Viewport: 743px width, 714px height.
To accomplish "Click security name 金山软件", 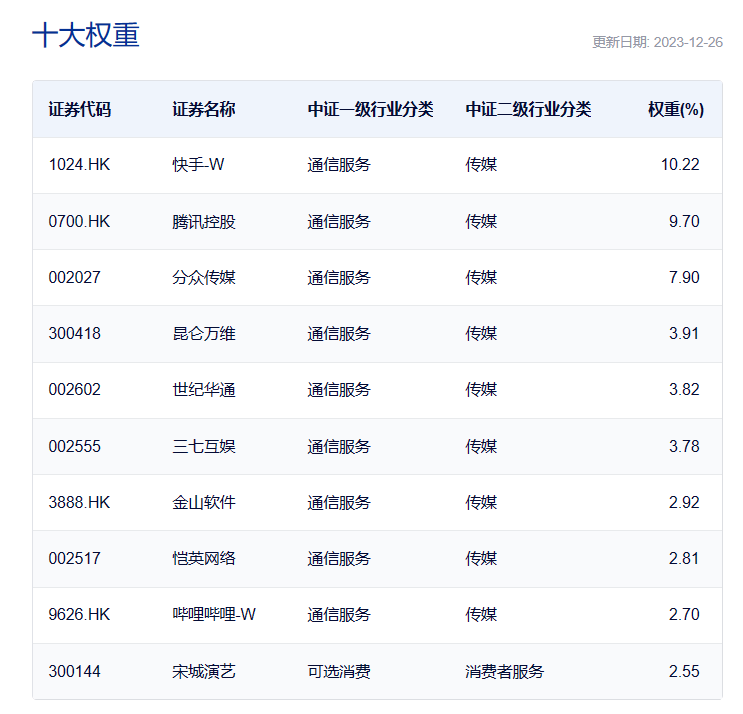I will pos(204,502).
